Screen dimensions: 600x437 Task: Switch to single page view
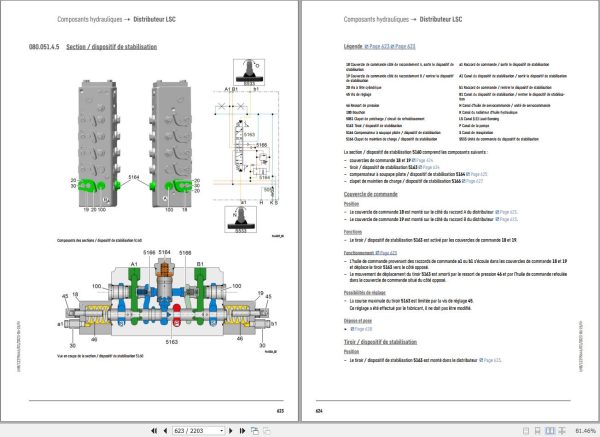coord(526,431)
